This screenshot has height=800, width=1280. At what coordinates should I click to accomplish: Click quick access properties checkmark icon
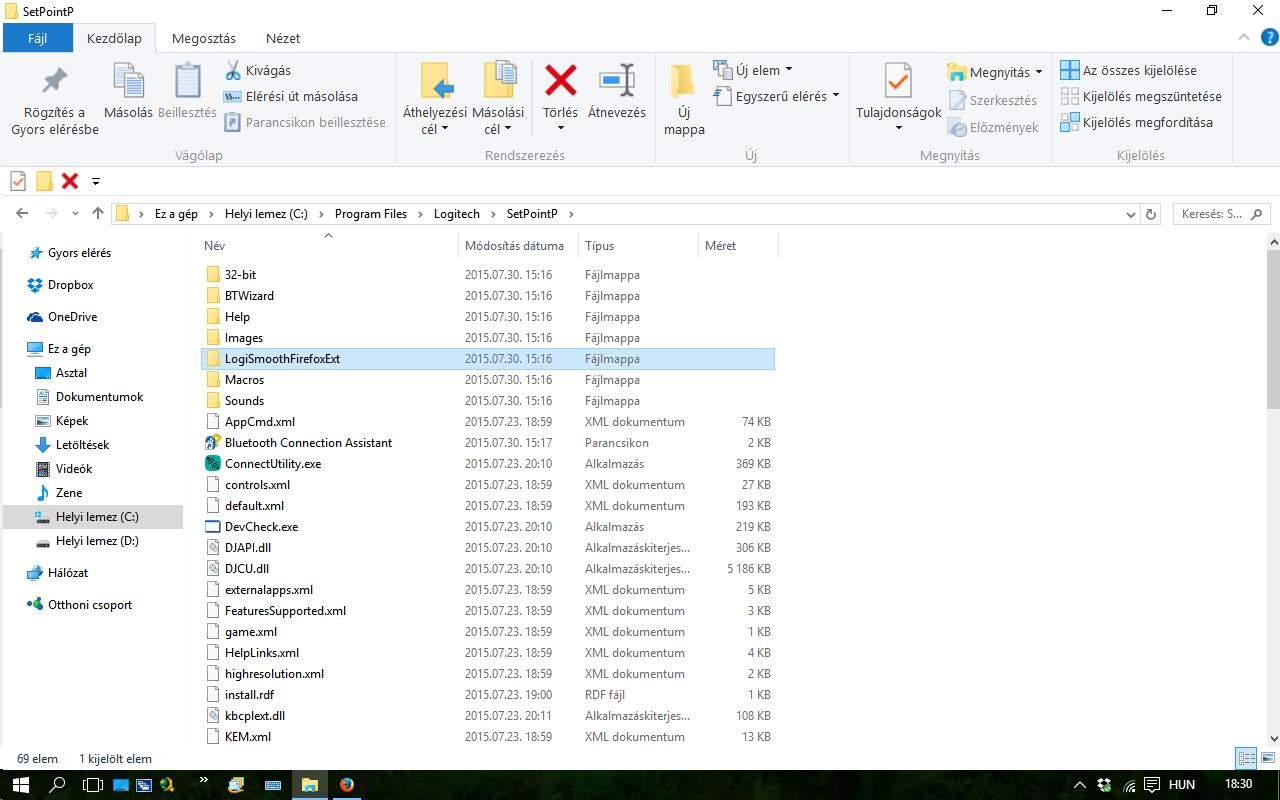(x=18, y=180)
